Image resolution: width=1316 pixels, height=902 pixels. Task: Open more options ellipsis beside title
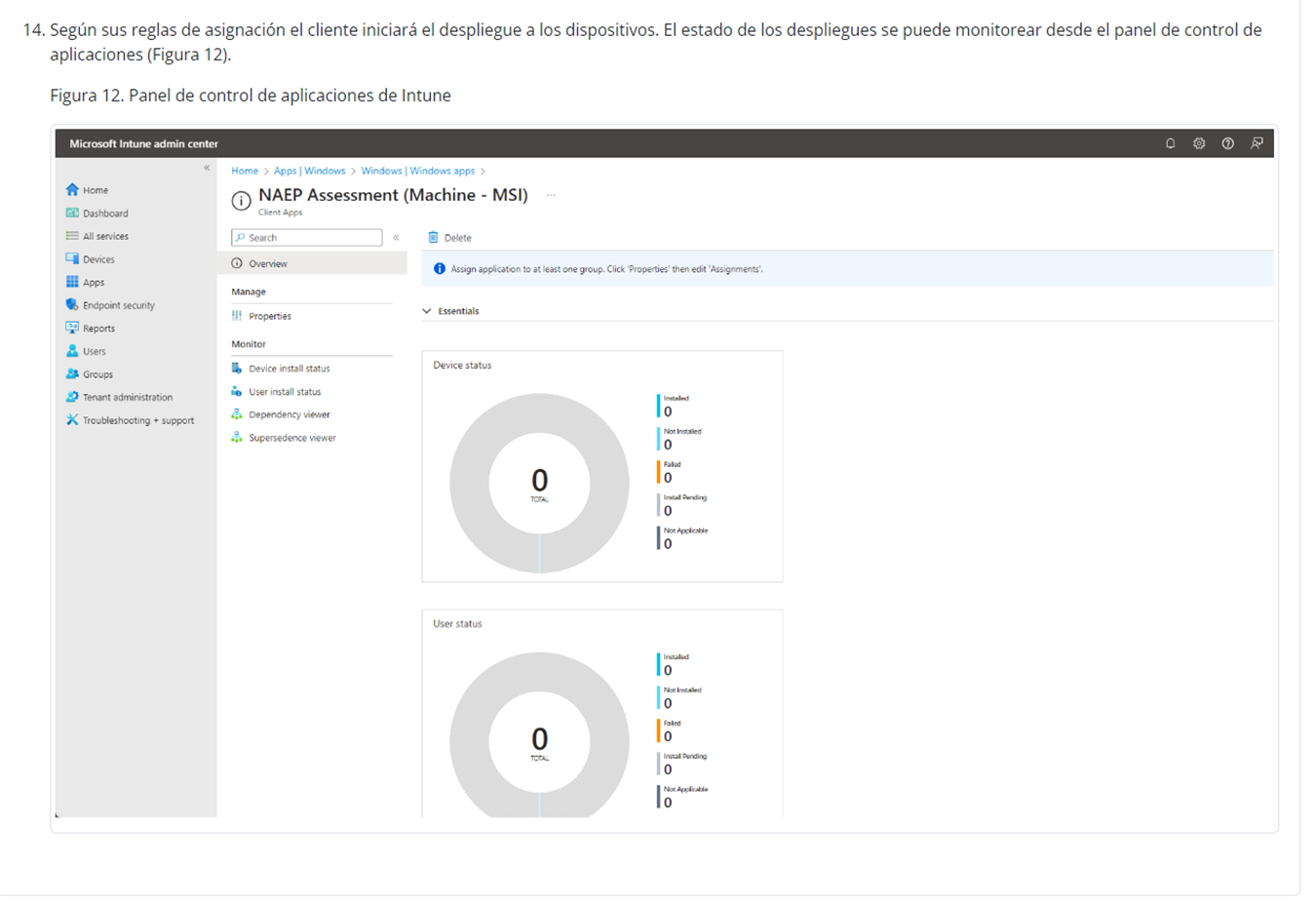551,195
